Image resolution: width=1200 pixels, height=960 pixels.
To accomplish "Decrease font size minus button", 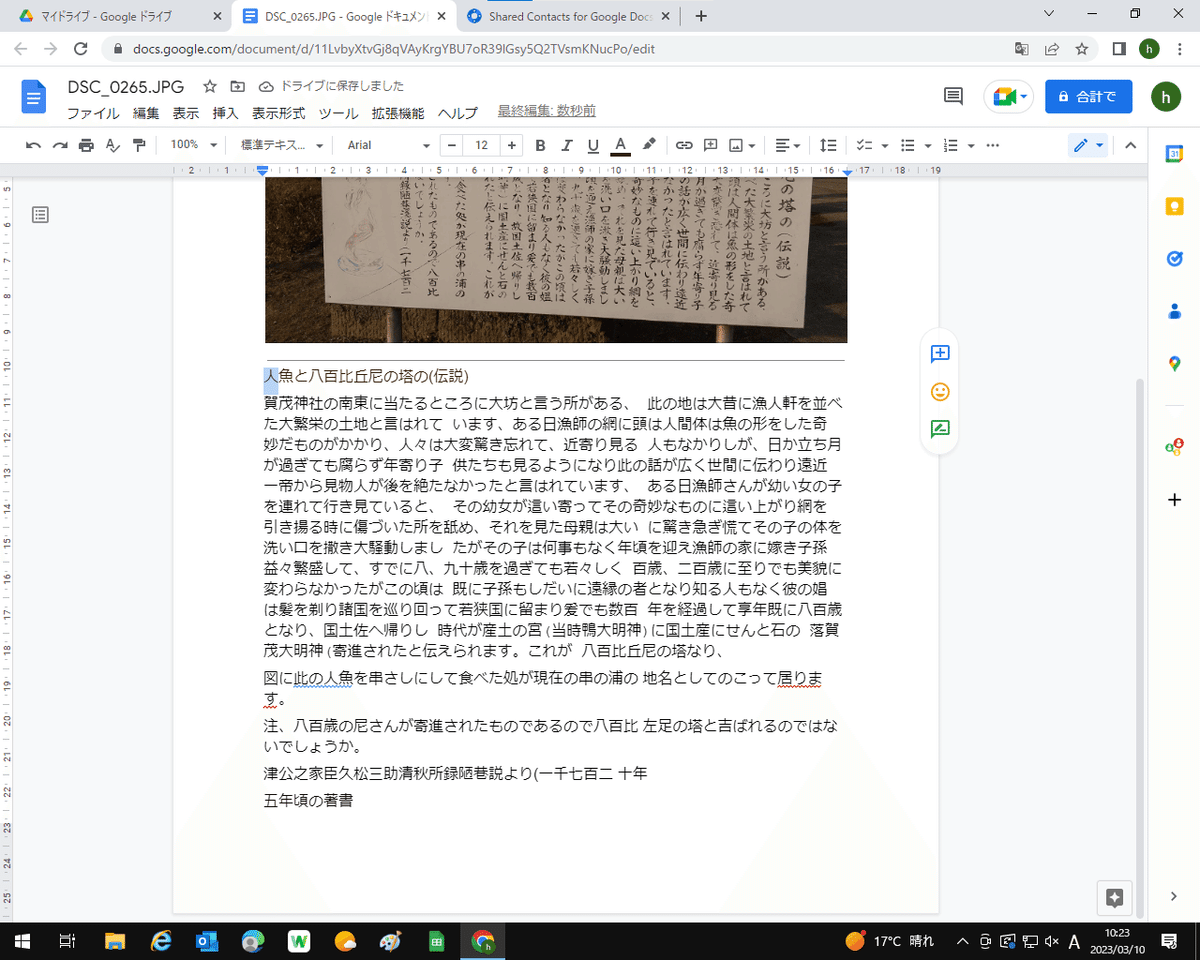I will click(x=453, y=145).
